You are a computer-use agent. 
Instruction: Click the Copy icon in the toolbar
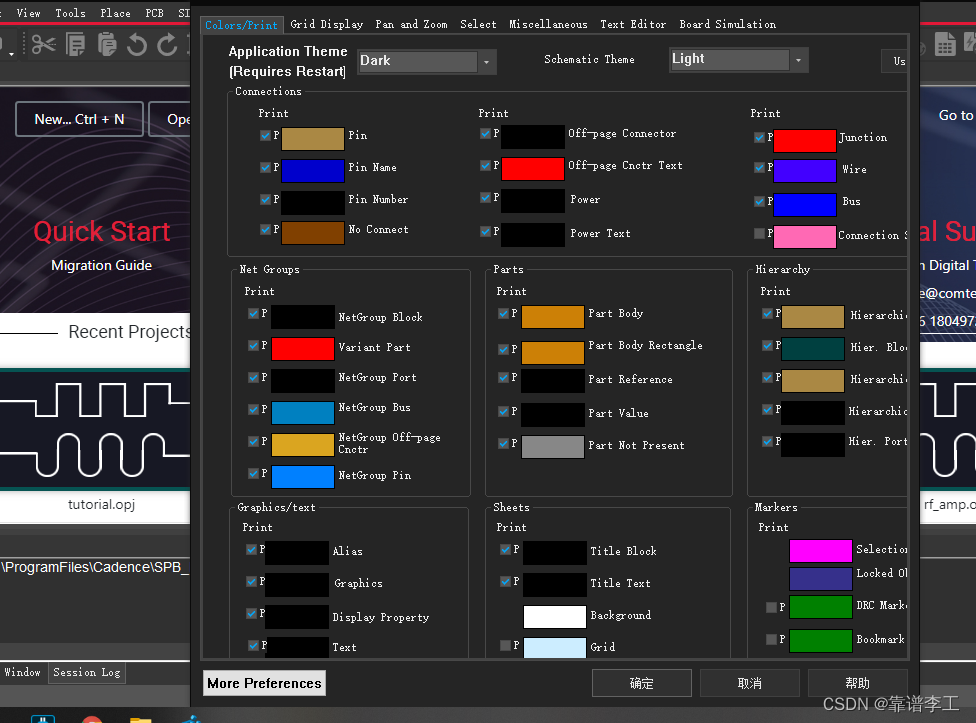click(75, 45)
